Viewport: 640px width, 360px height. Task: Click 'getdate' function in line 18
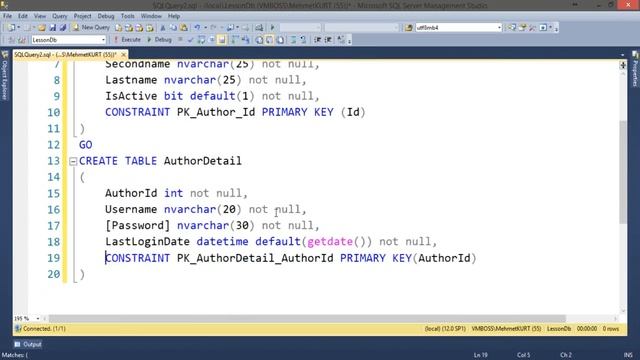click(x=330, y=242)
